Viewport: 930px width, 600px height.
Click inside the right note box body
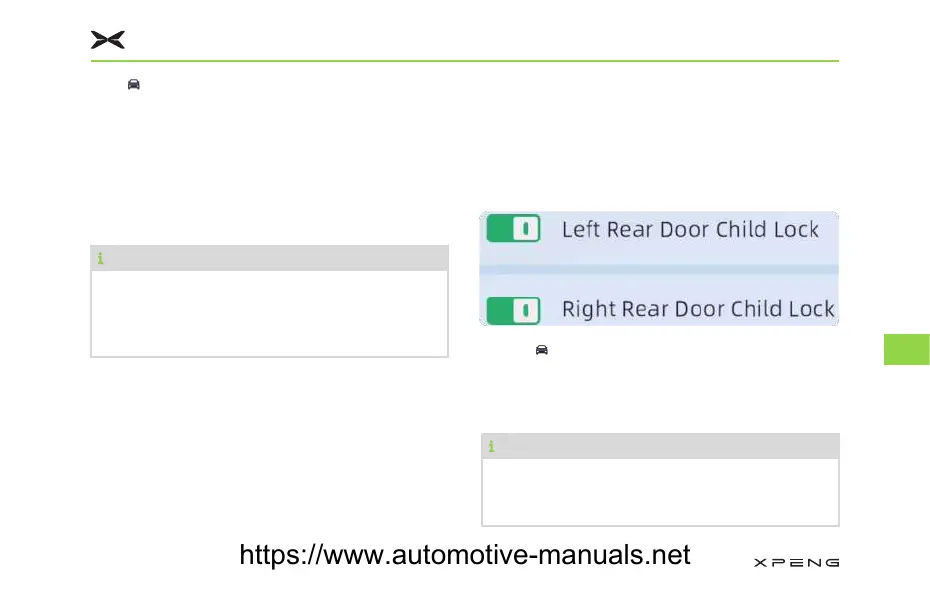tap(660, 492)
